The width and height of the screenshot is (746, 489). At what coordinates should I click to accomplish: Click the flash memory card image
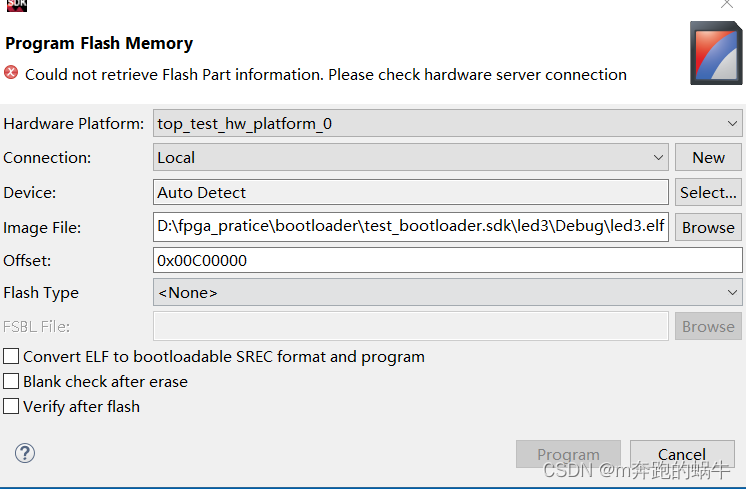716,53
